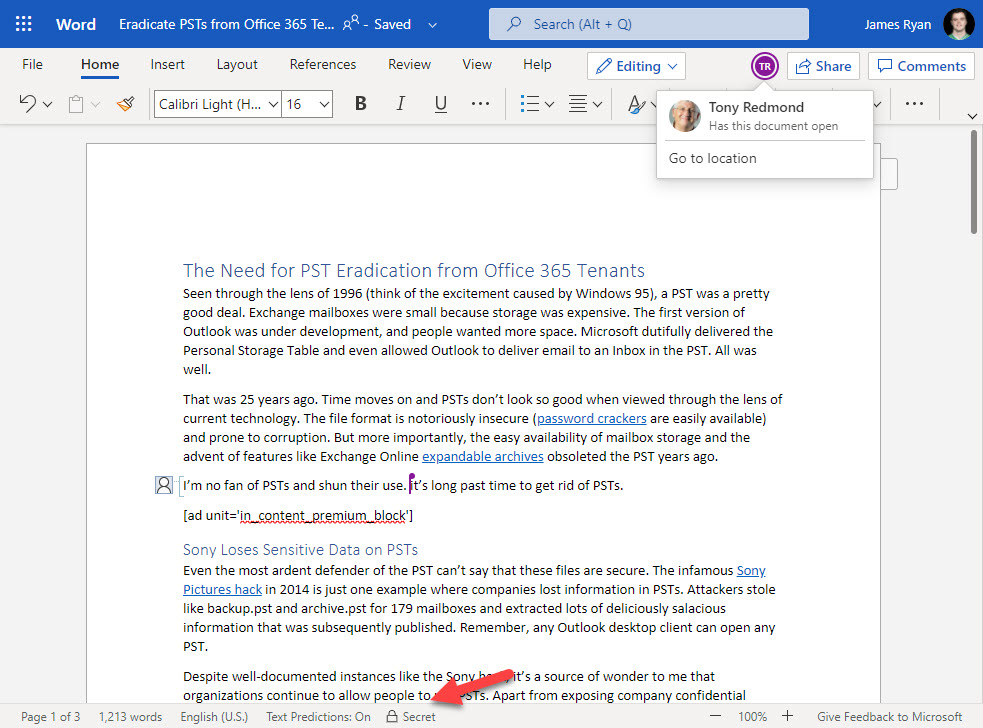Click the Bullets list icon
The width and height of the screenshot is (983, 728).
point(530,103)
